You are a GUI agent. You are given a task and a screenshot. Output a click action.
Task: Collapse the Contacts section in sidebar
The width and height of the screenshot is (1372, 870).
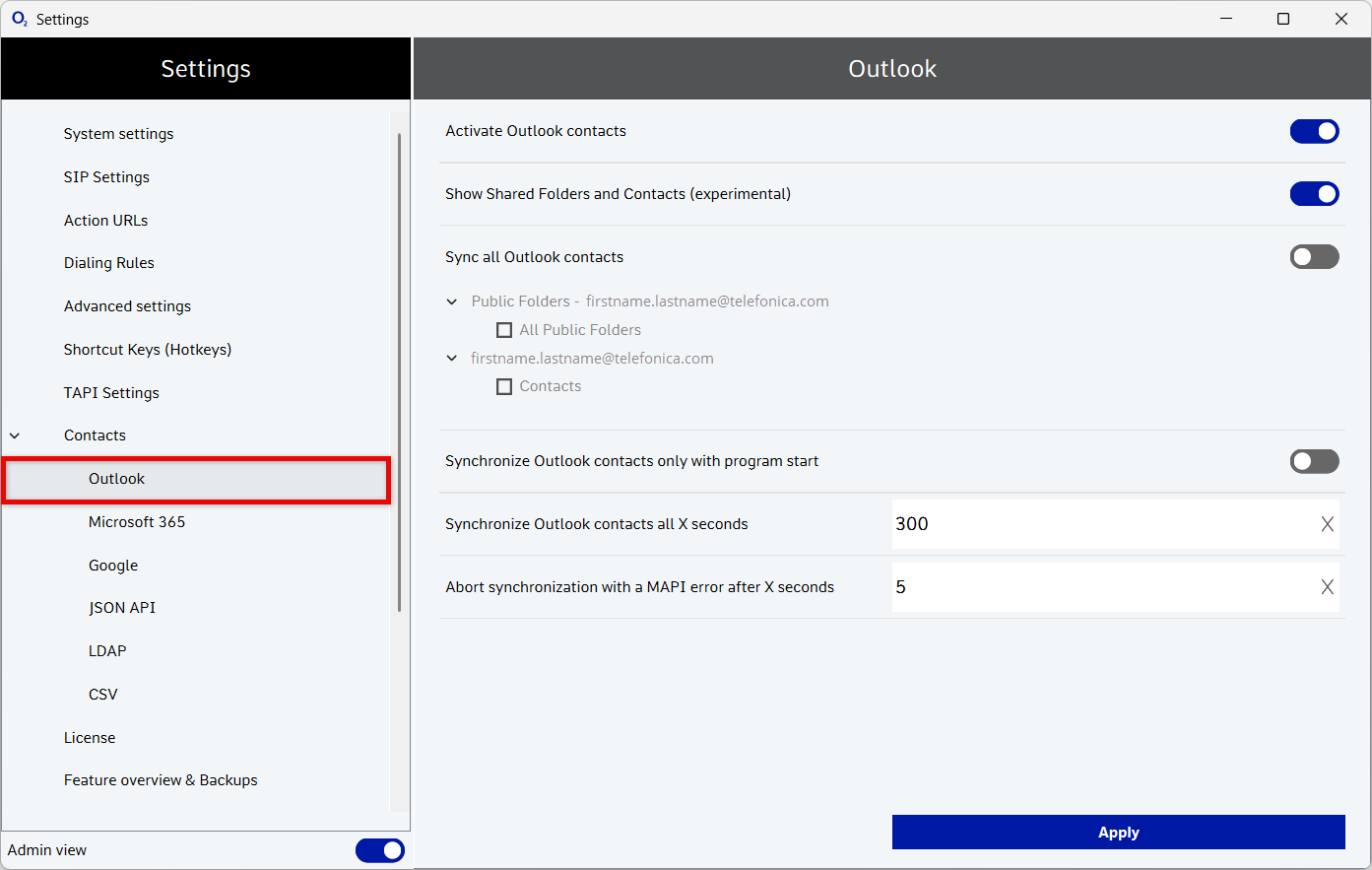pyautogui.click(x=15, y=435)
